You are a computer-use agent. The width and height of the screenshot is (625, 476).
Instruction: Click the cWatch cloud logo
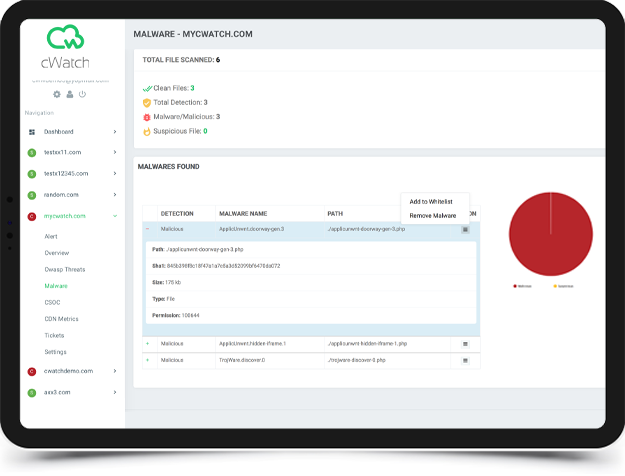(65, 37)
